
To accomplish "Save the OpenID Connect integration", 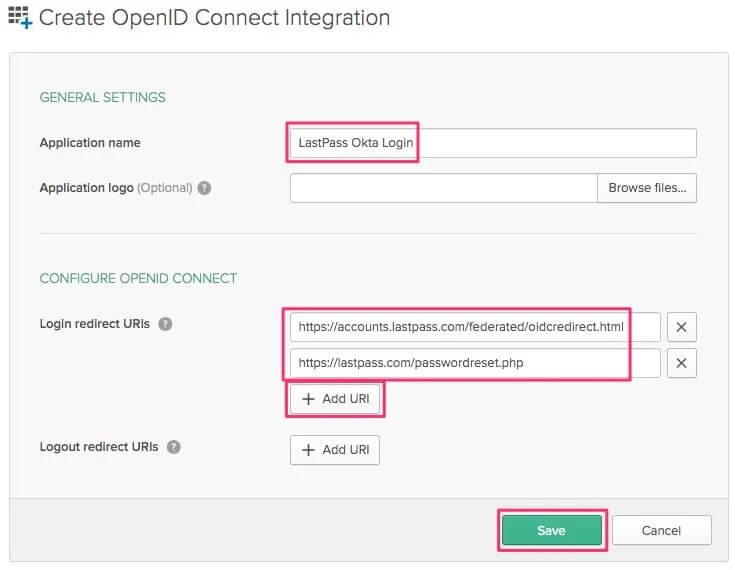I will coord(551,531).
